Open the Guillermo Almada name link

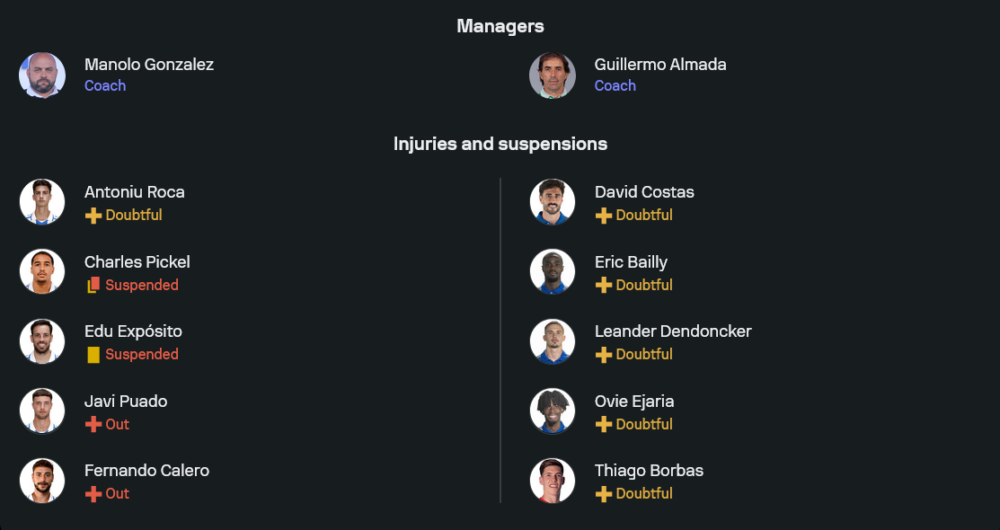coord(660,64)
